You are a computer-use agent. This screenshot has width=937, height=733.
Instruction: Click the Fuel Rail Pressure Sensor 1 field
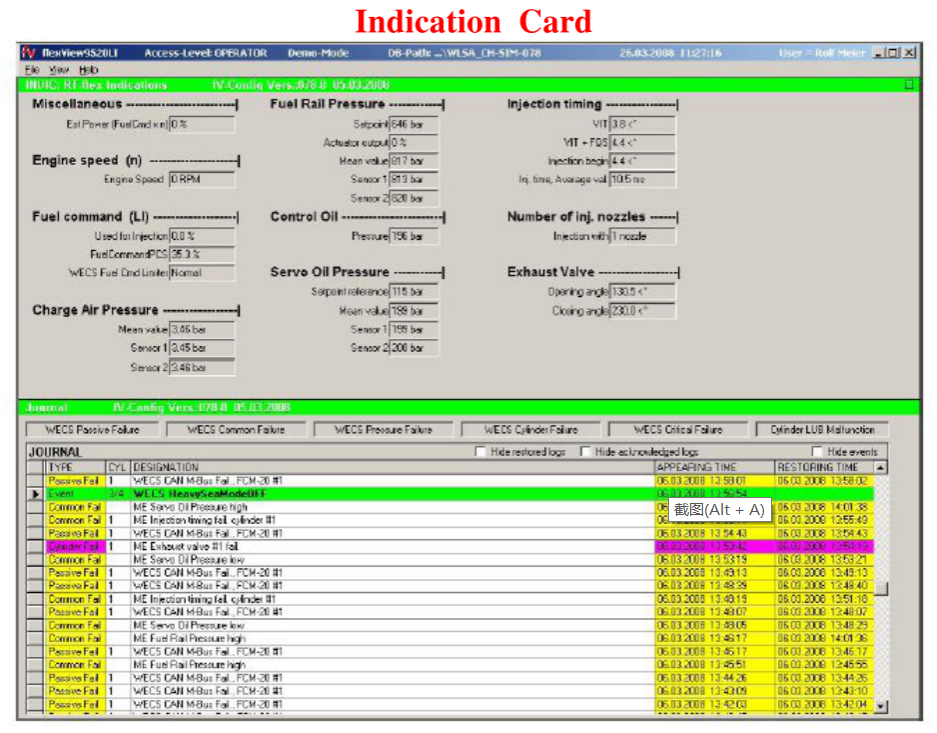414,179
